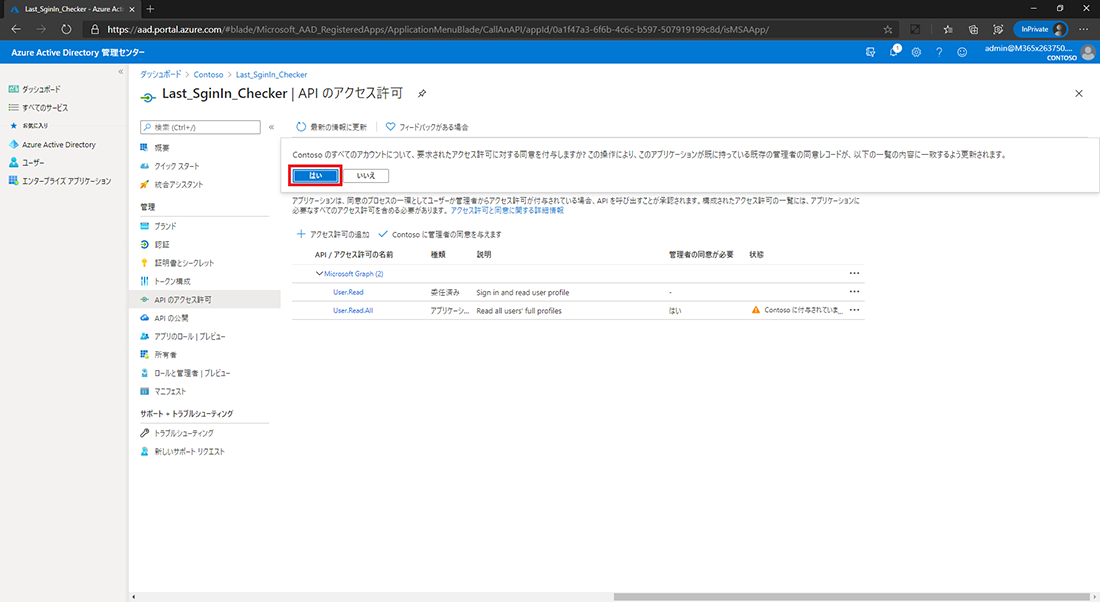Screen dimensions: 1100x602
Task: Open the browser settings and more menu
Action: click(1083, 29)
